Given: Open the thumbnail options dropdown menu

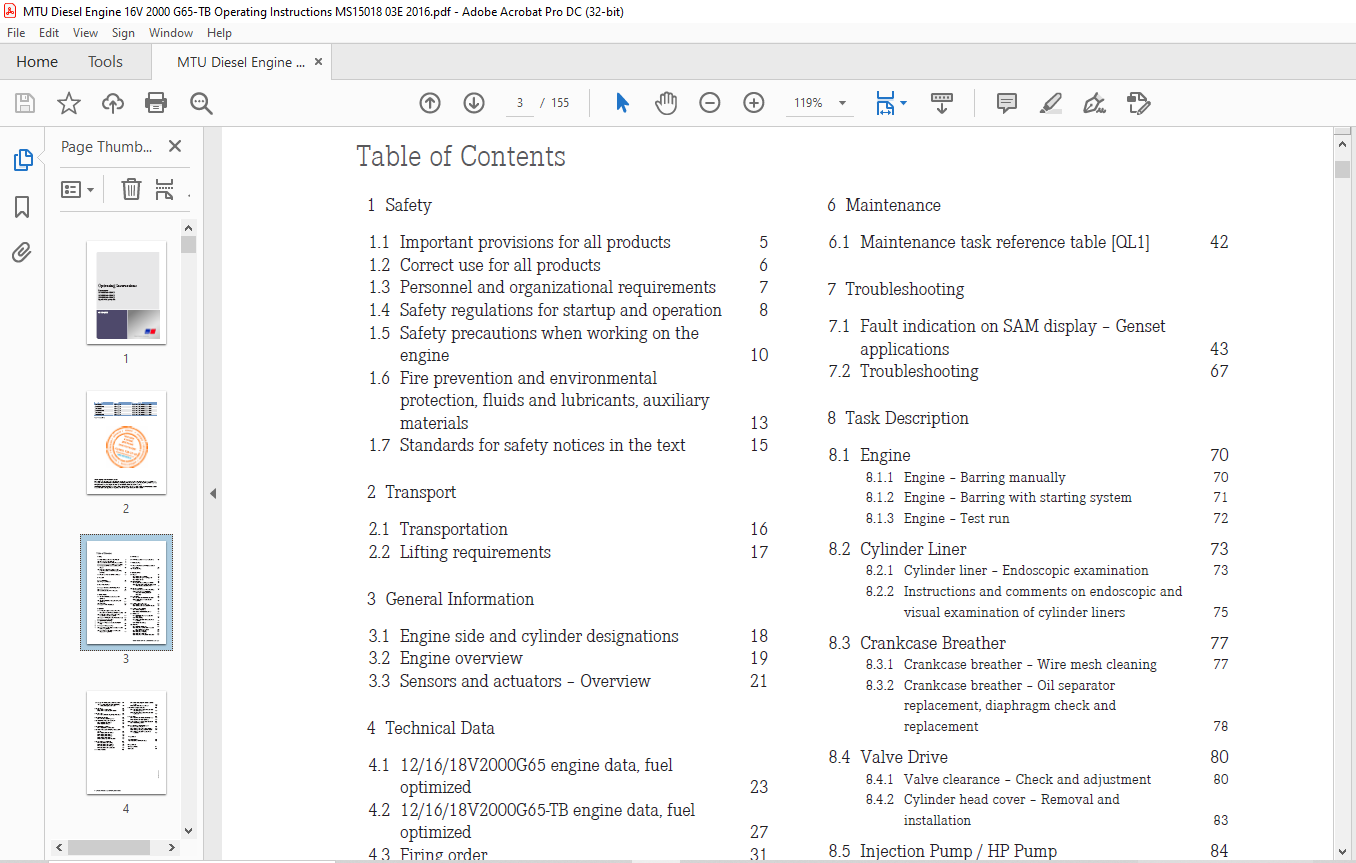Looking at the screenshot, I should point(78,189).
